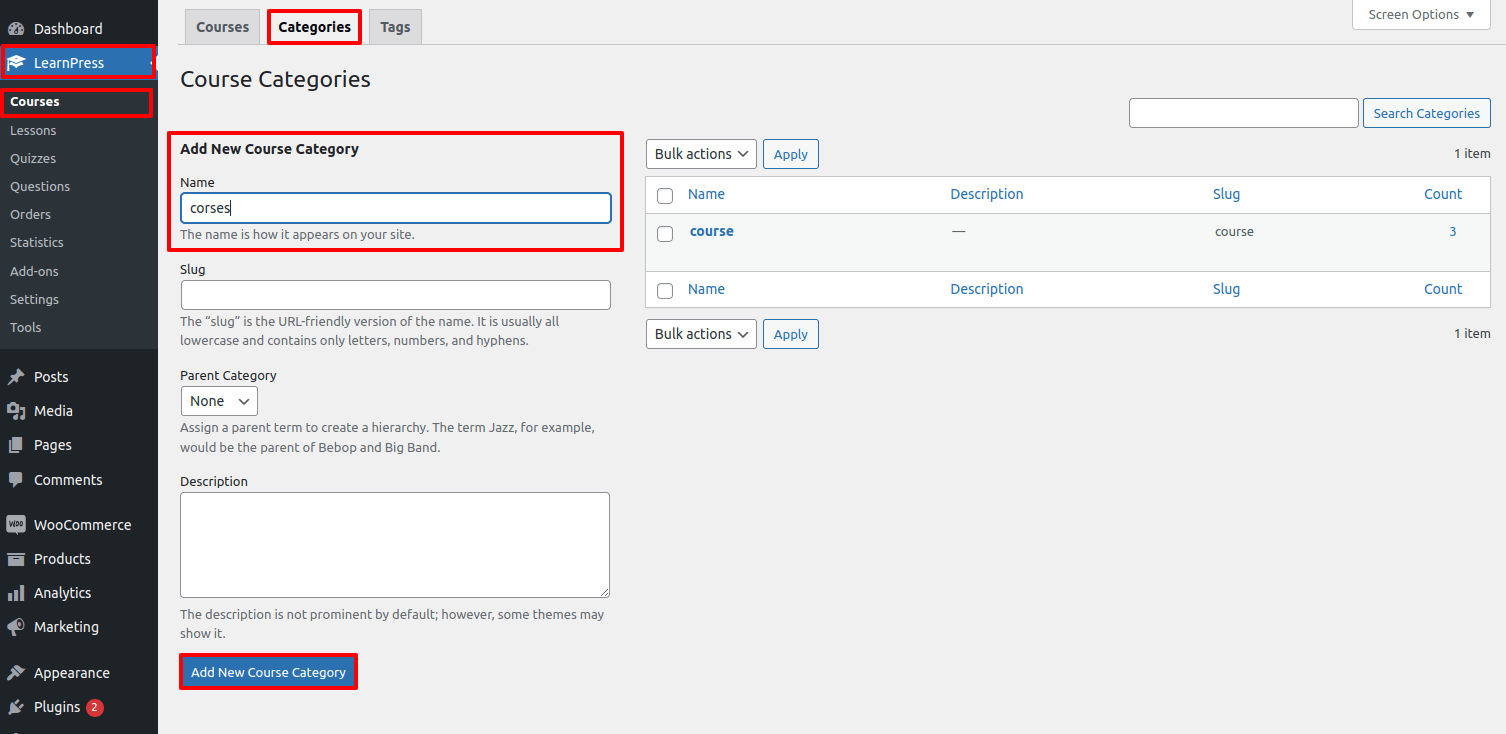Open the Lessons submenu item
Image resolution: width=1506 pixels, height=734 pixels.
tap(33, 130)
